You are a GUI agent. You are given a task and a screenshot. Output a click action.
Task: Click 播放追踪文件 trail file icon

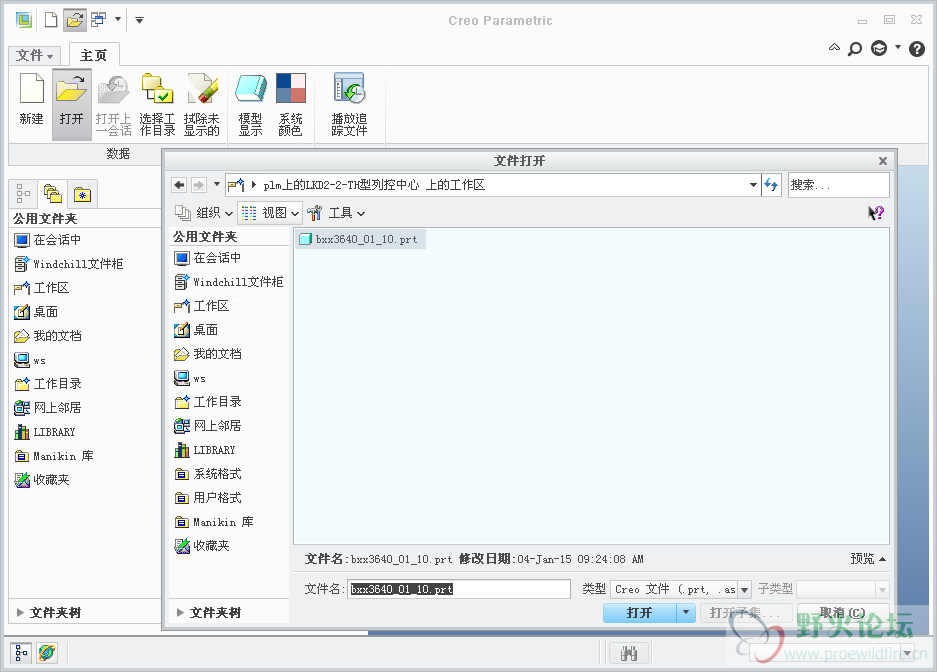click(350, 104)
